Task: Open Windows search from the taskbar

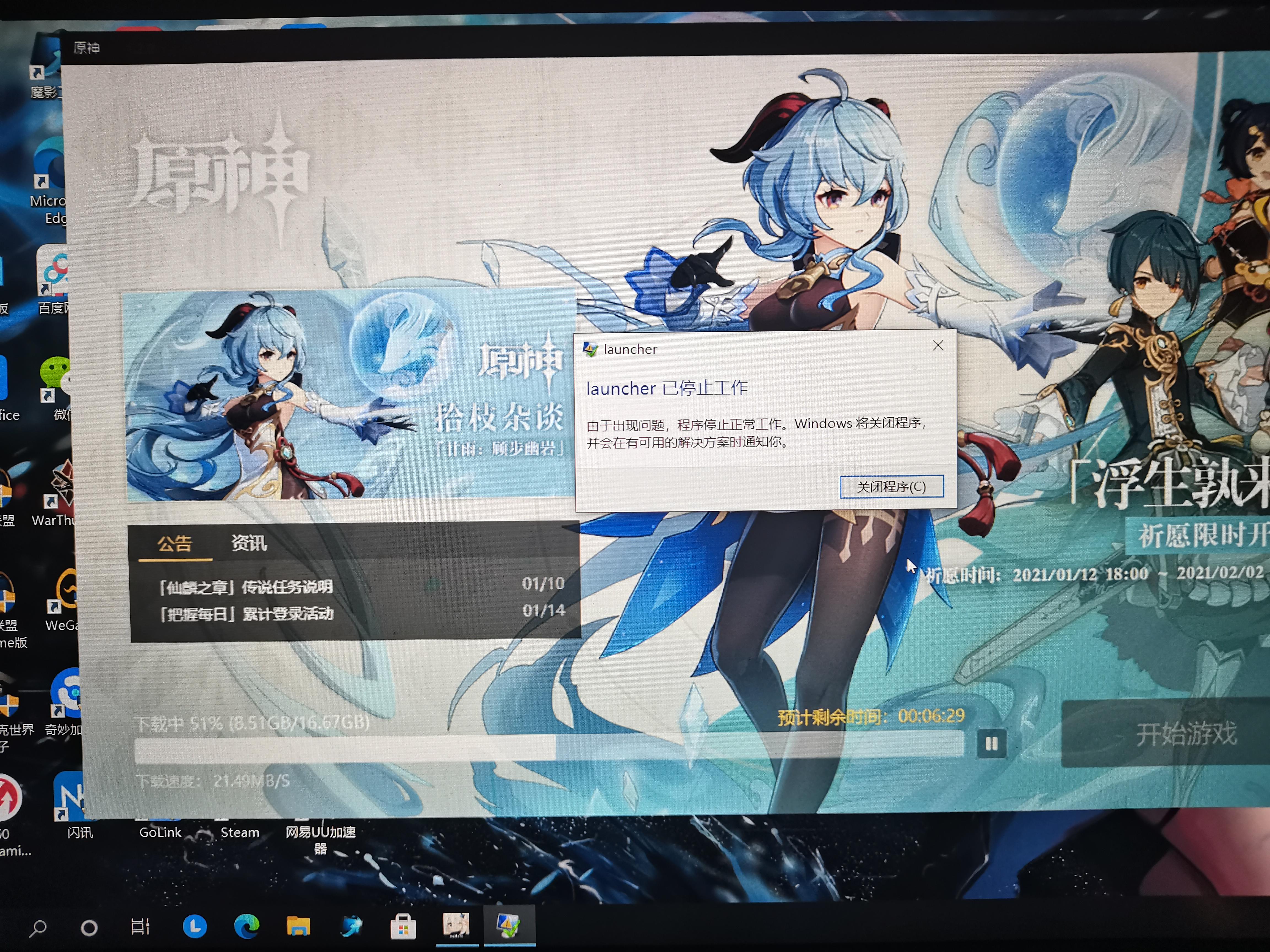Action: pyautogui.click(x=38, y=927)
